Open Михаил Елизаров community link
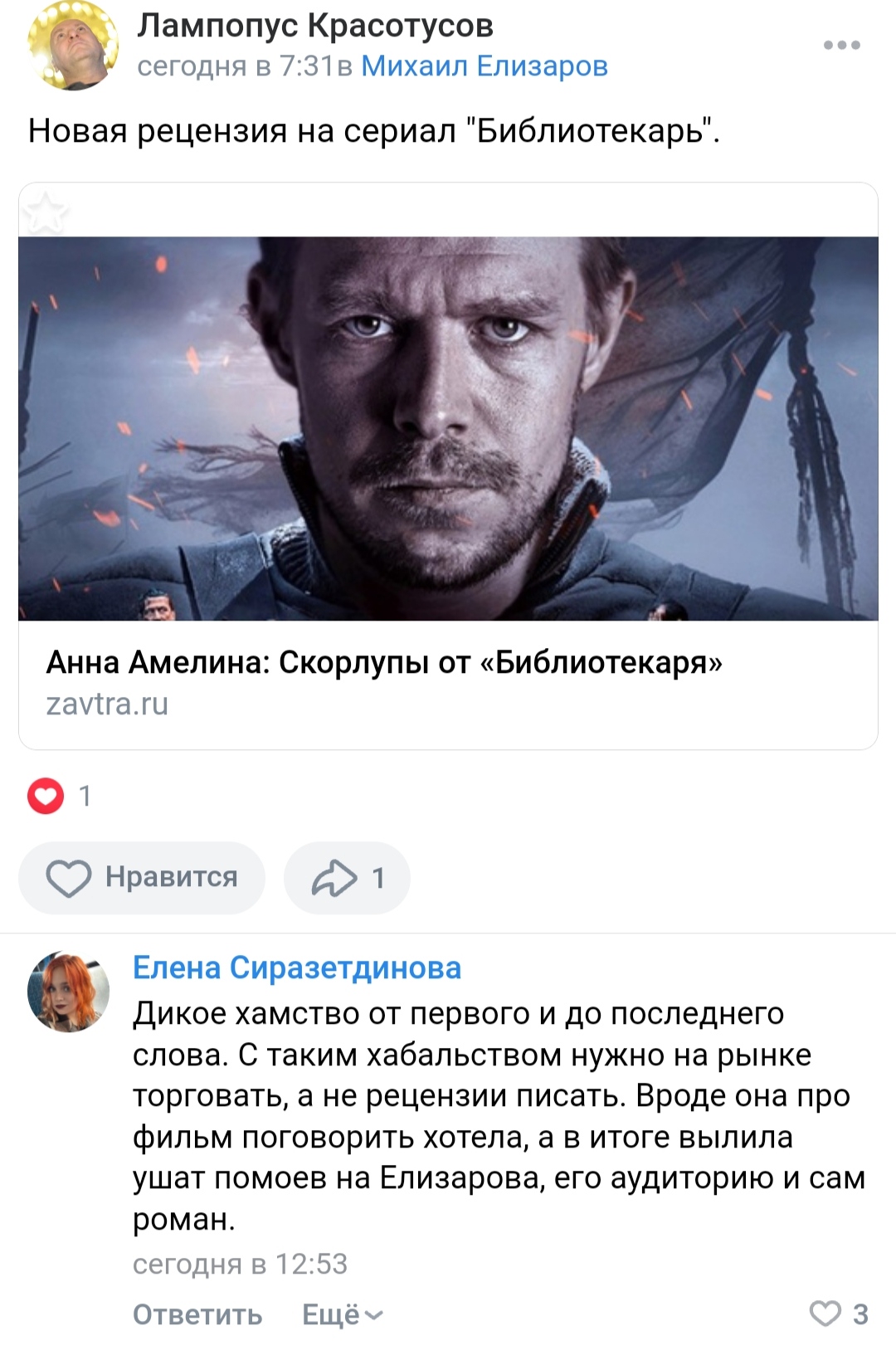 [x=485, y=66]
